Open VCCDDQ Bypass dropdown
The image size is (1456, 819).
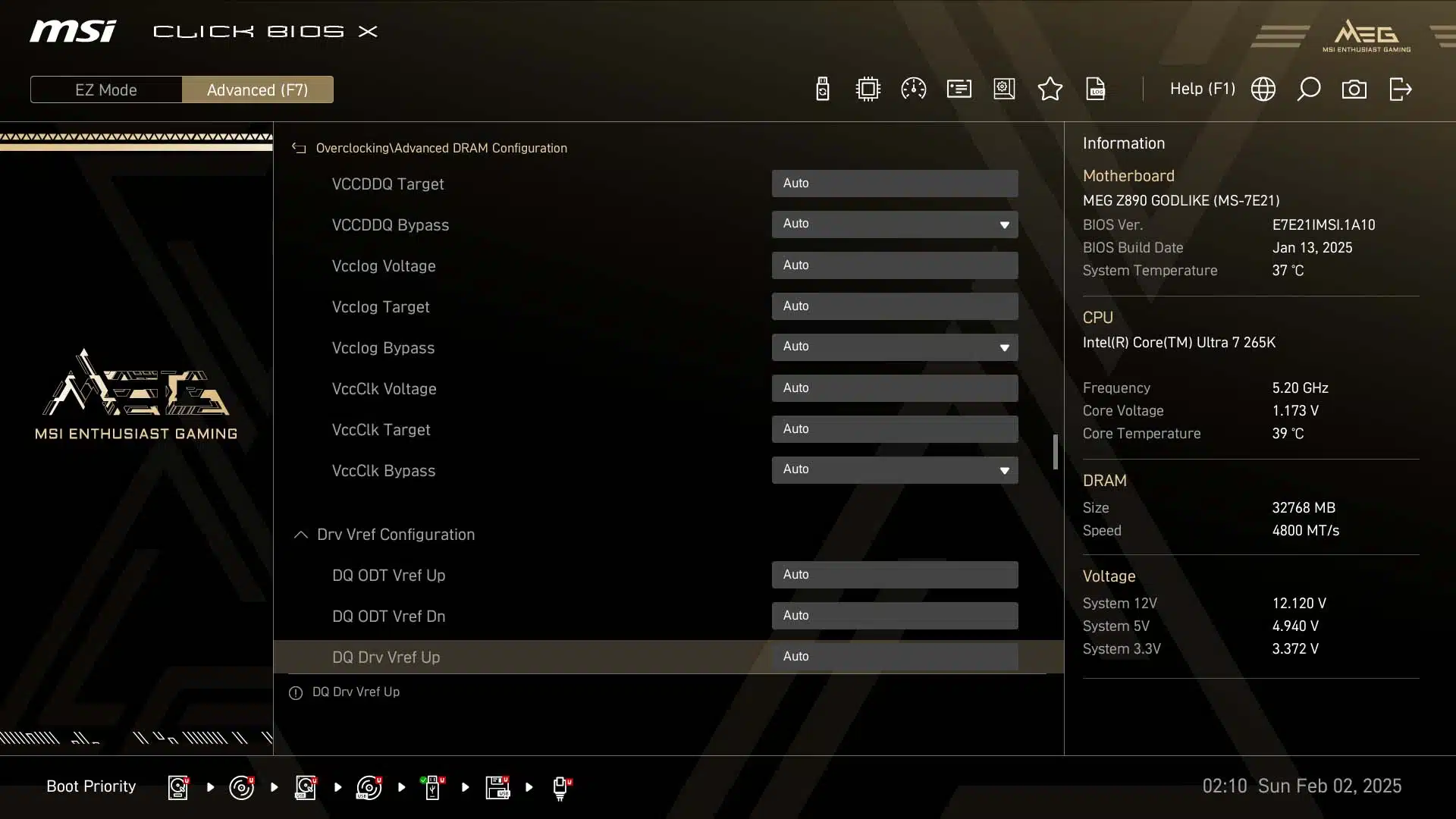[x=895, y=224]
